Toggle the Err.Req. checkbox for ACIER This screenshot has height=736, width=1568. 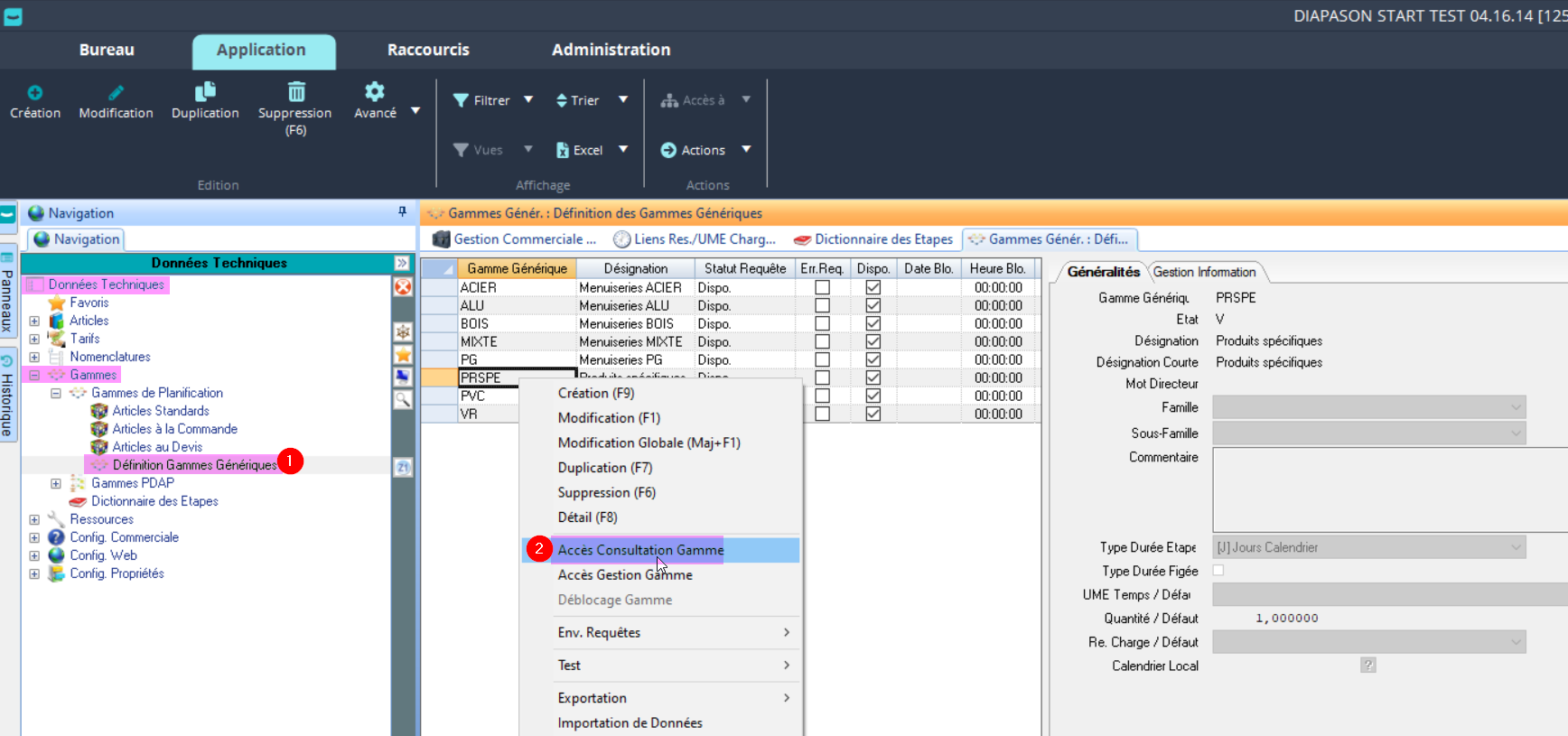tap(822, 287)
